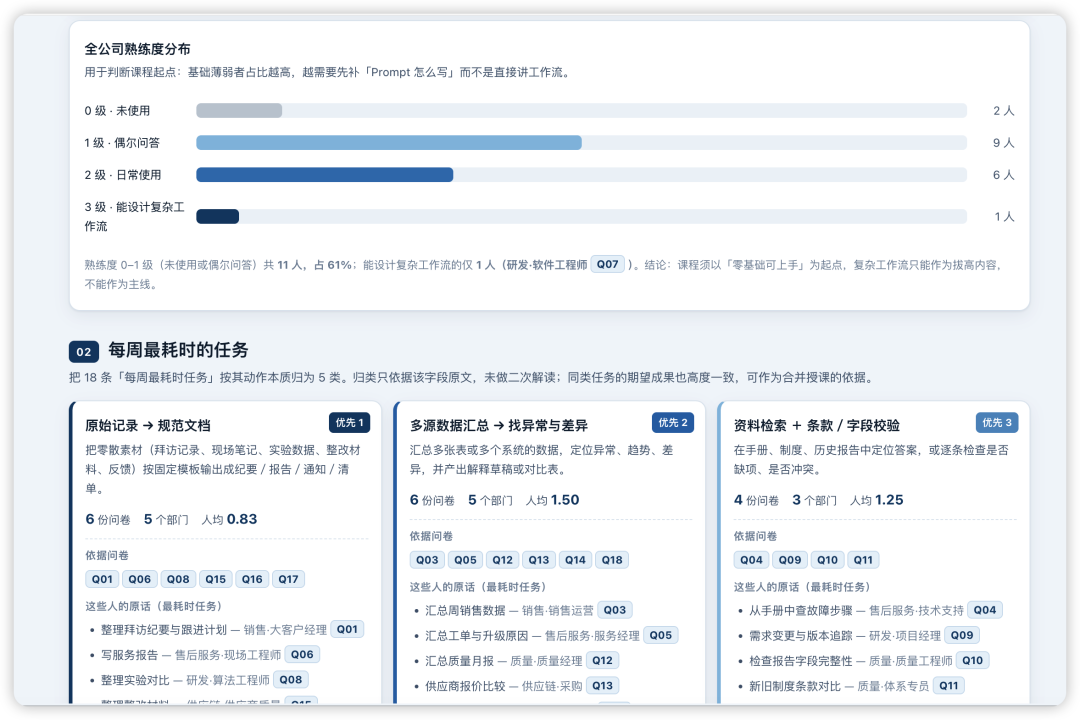Click the 优先 2 priority badge
Image resolution: width=1080 pixels, height=720 pixels.
coord(673,422)
